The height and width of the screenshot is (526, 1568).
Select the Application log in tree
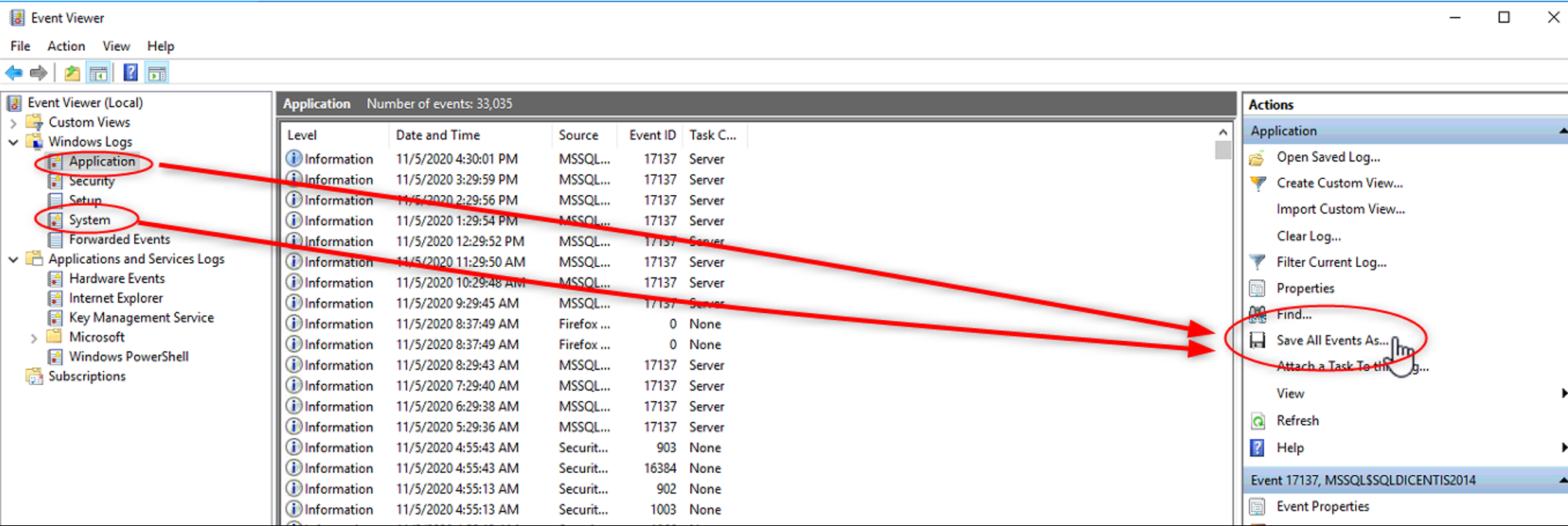click(102, 161)
